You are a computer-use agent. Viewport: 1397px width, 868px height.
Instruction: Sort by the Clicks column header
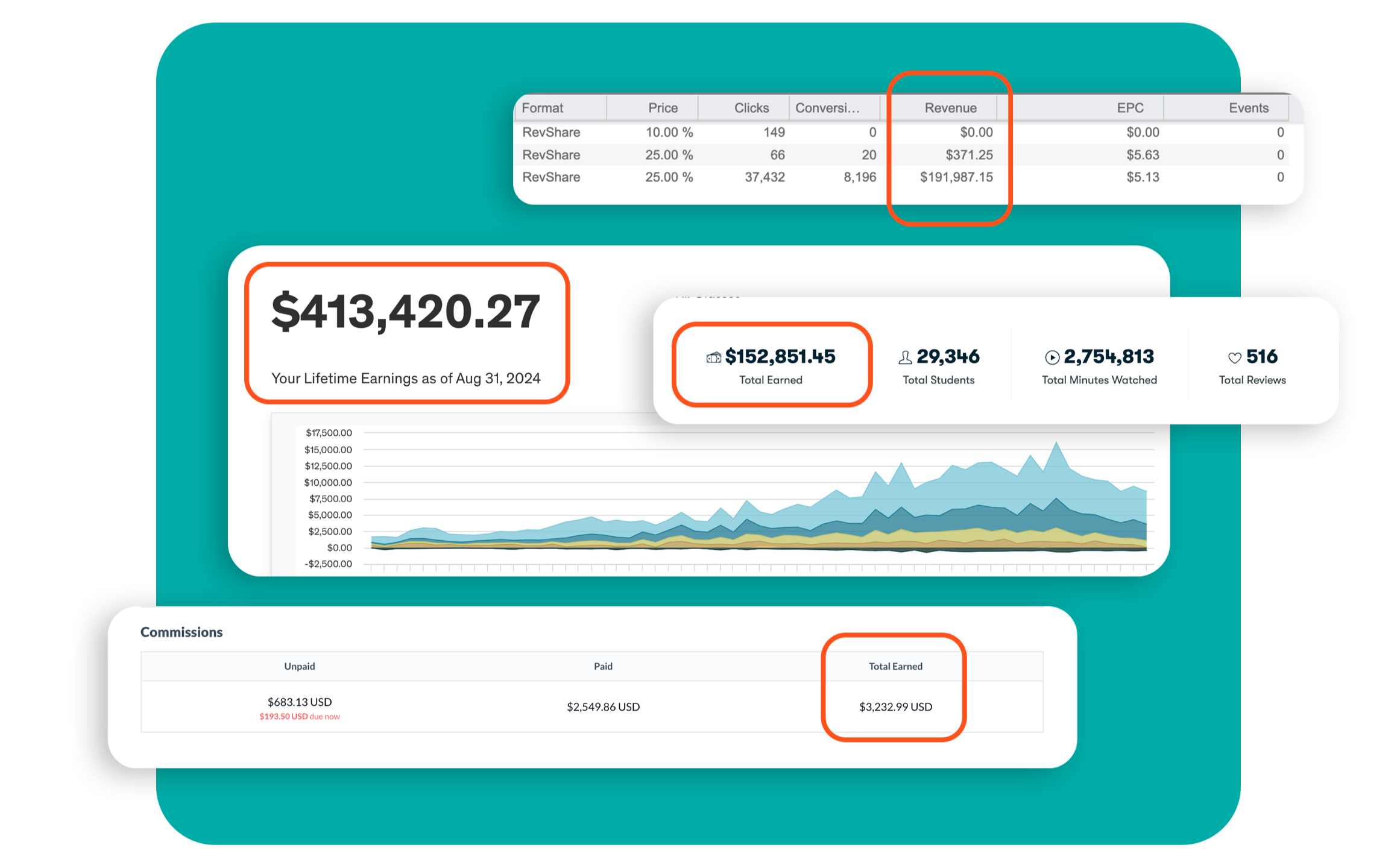coord(751,108)
